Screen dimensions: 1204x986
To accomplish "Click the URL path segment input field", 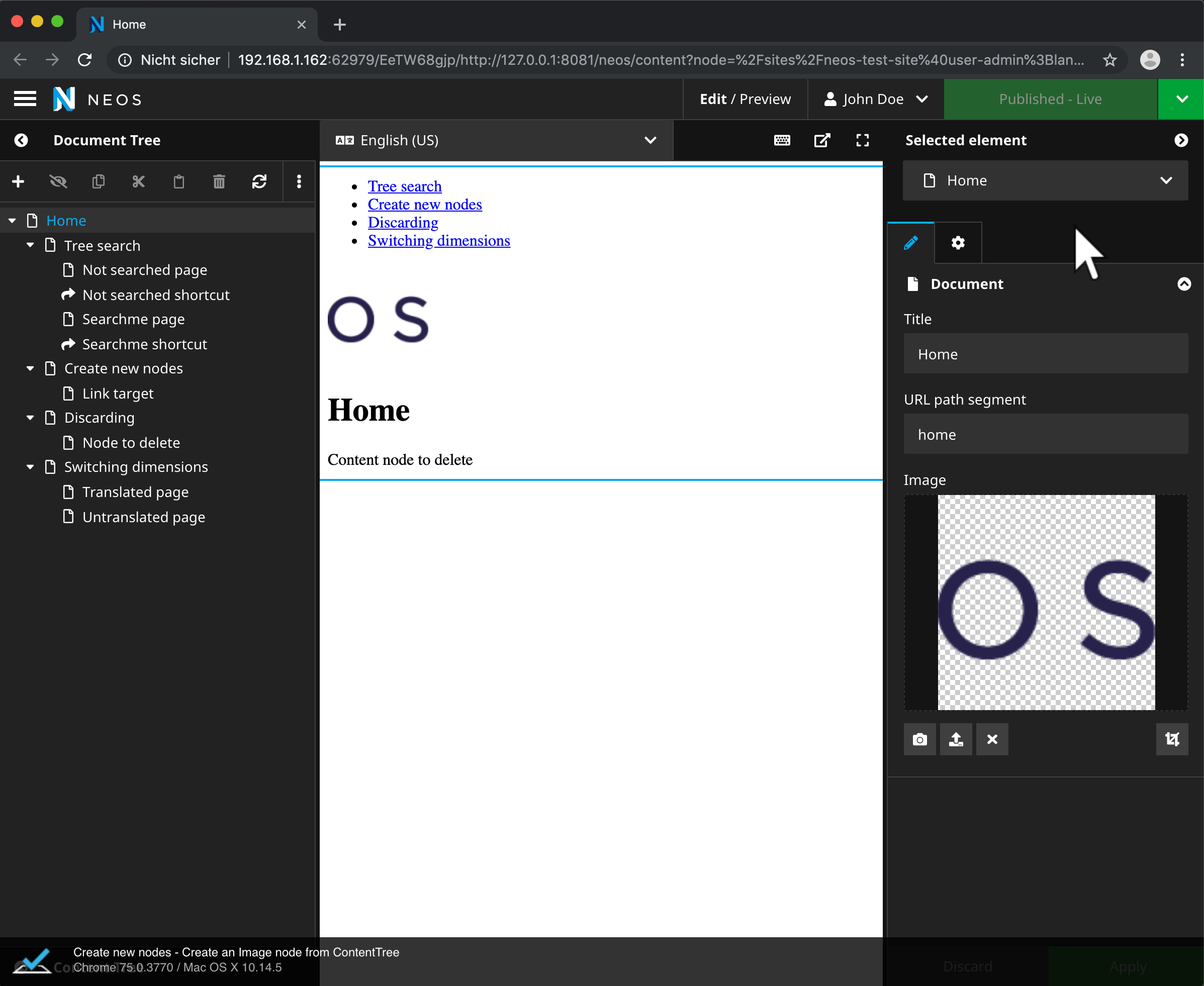I will tap(1046, 435).
